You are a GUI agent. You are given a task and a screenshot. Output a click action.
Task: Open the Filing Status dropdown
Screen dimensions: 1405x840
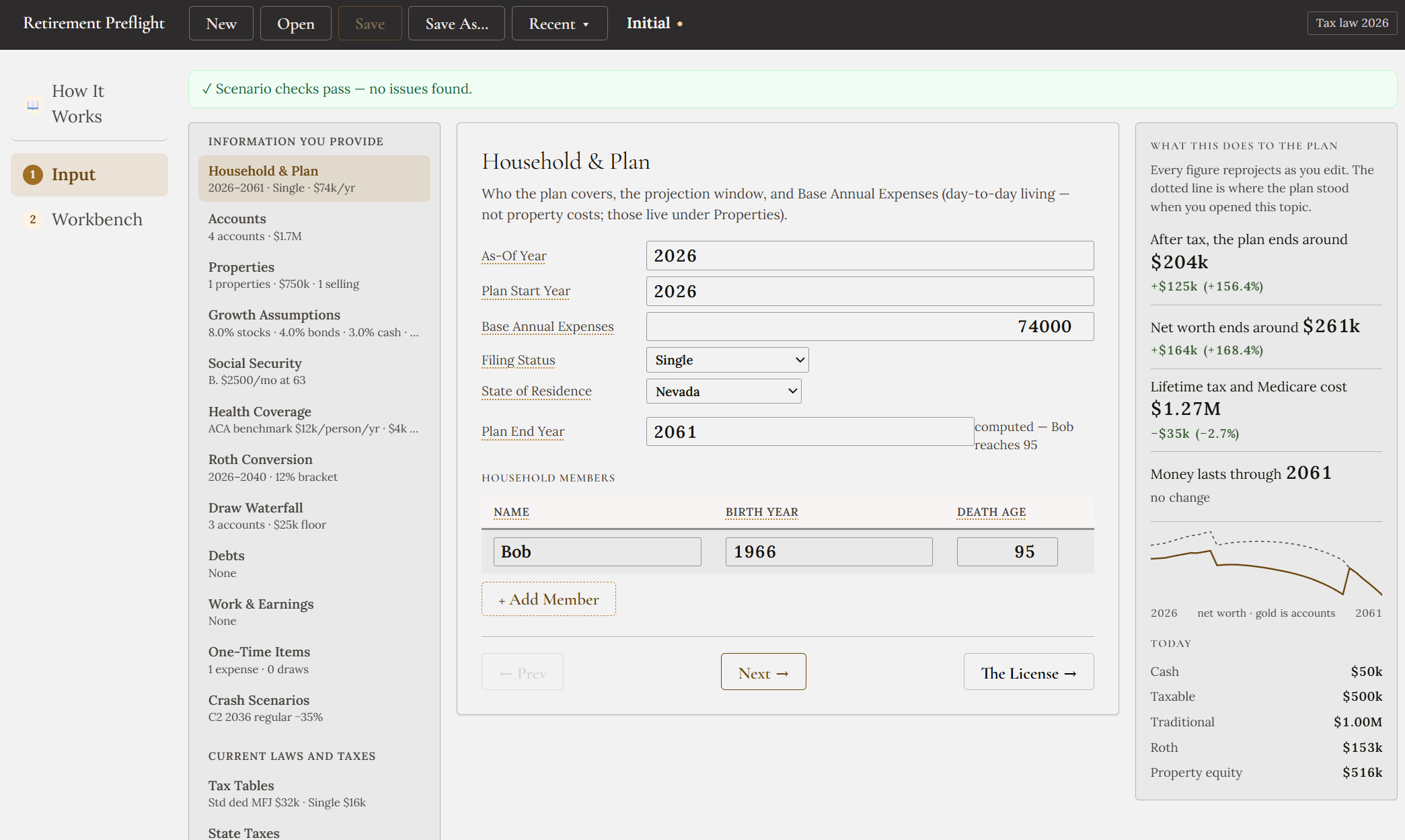tap(727, 360)
